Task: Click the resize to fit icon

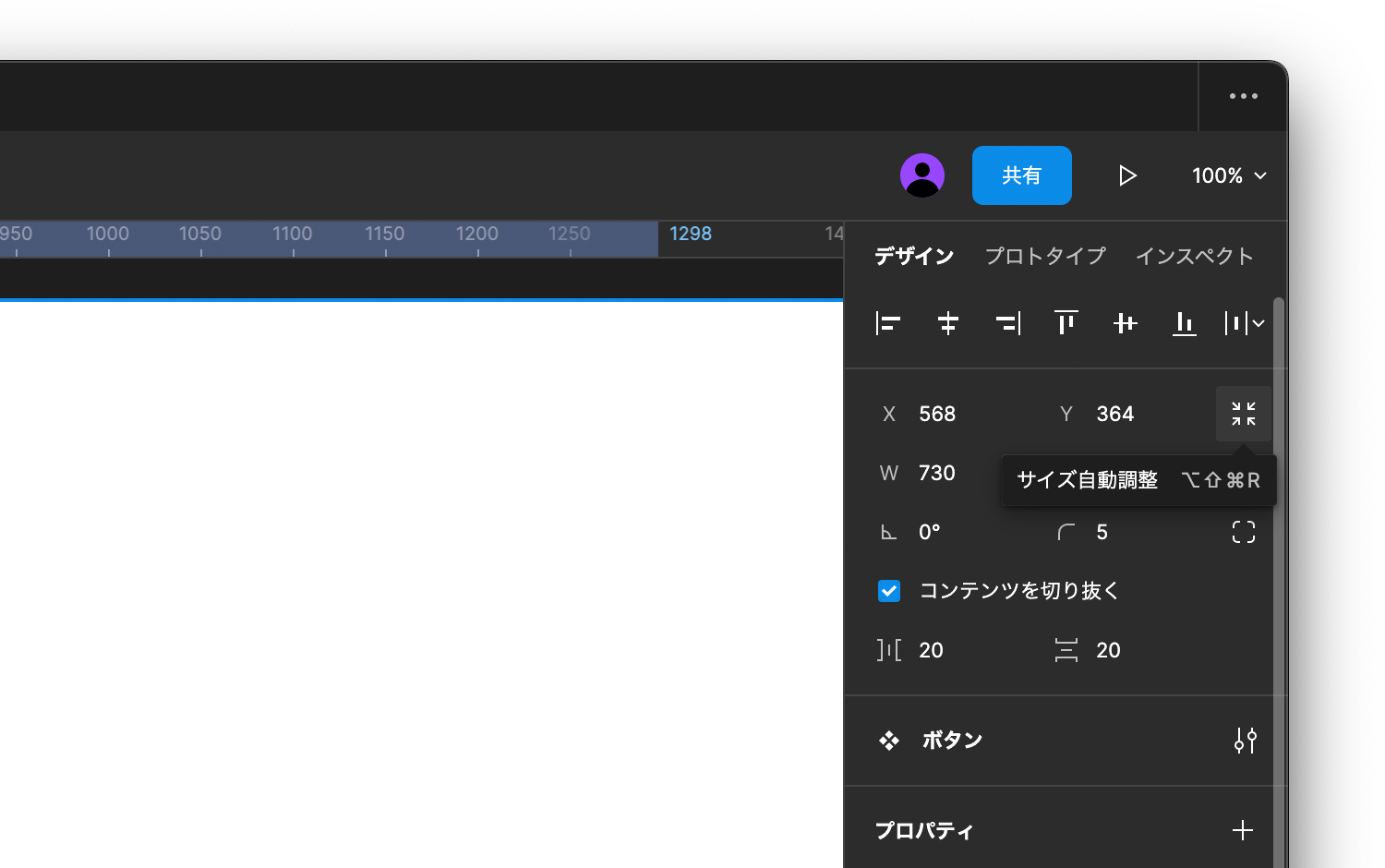Action: pyautogui.click(x=1244, y=414)
